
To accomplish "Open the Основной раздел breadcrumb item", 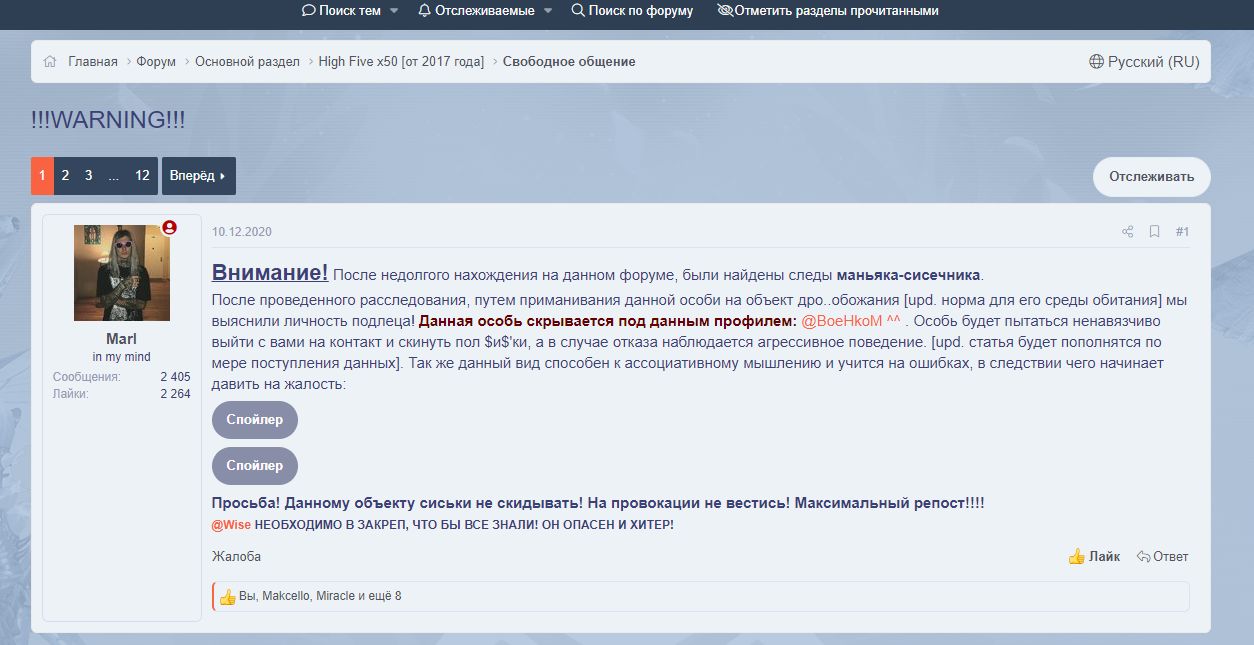I will pos(248,61).
